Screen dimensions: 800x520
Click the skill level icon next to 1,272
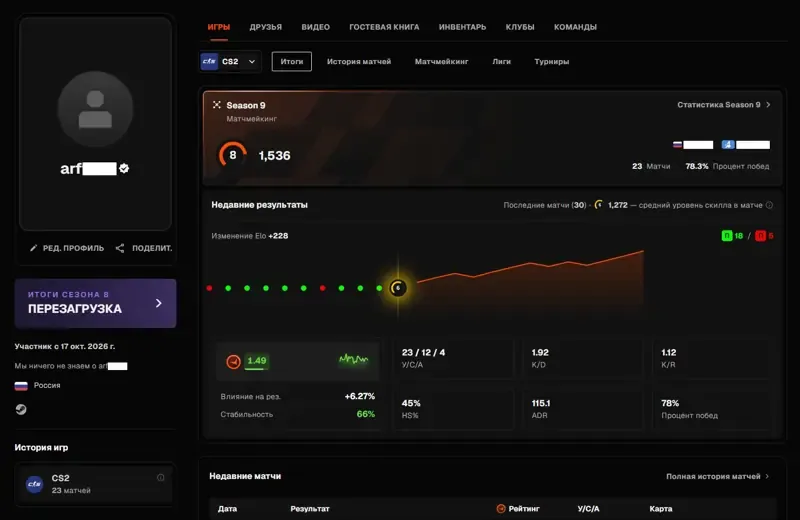coord(598,205)
